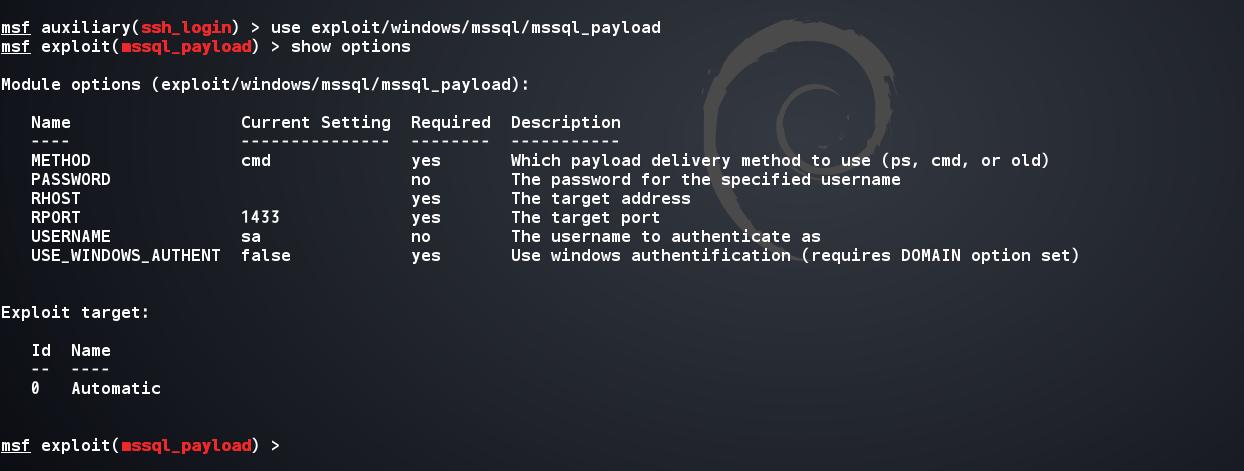Select the USERNAME option name
The height and width of the screenshot is (471, 1244).
70,237
